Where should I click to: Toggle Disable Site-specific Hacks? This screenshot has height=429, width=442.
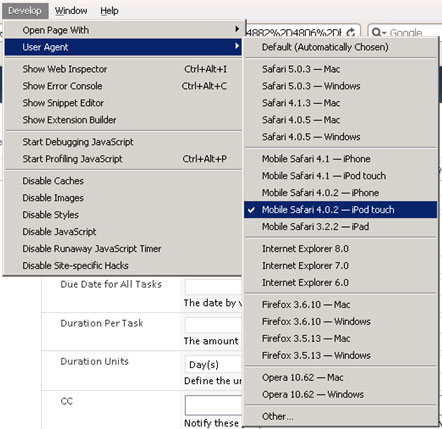point(123,266)
